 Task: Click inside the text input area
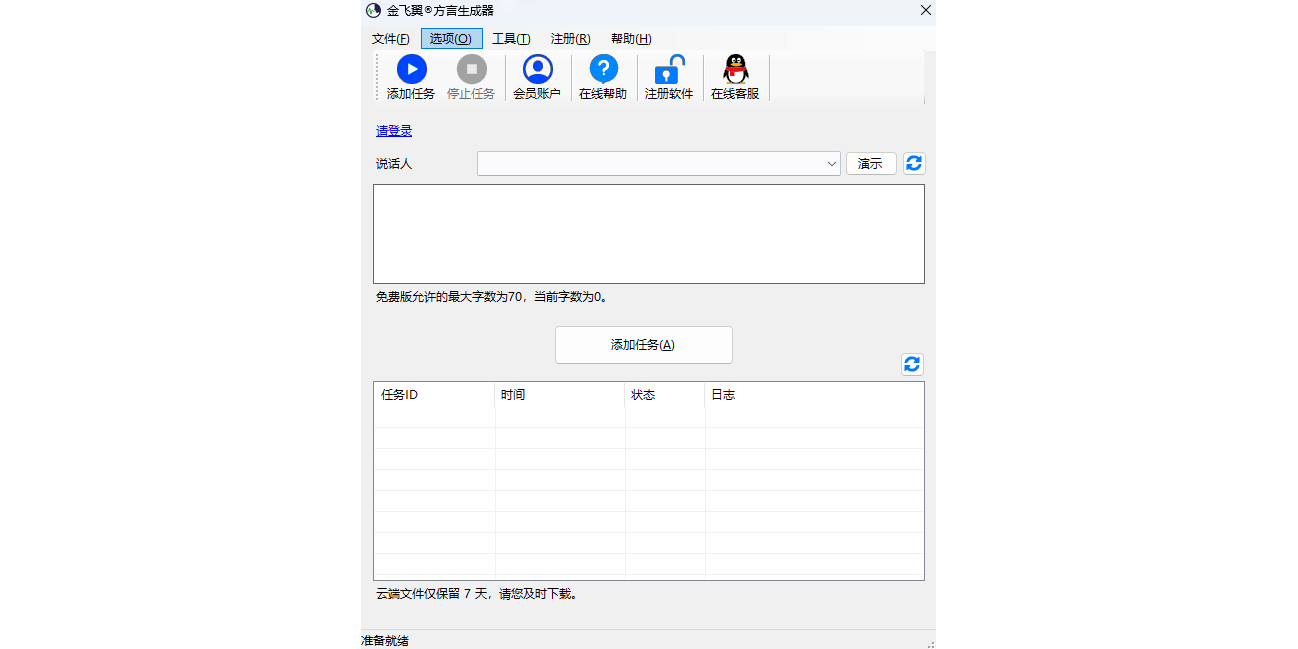tap(649, 234)
